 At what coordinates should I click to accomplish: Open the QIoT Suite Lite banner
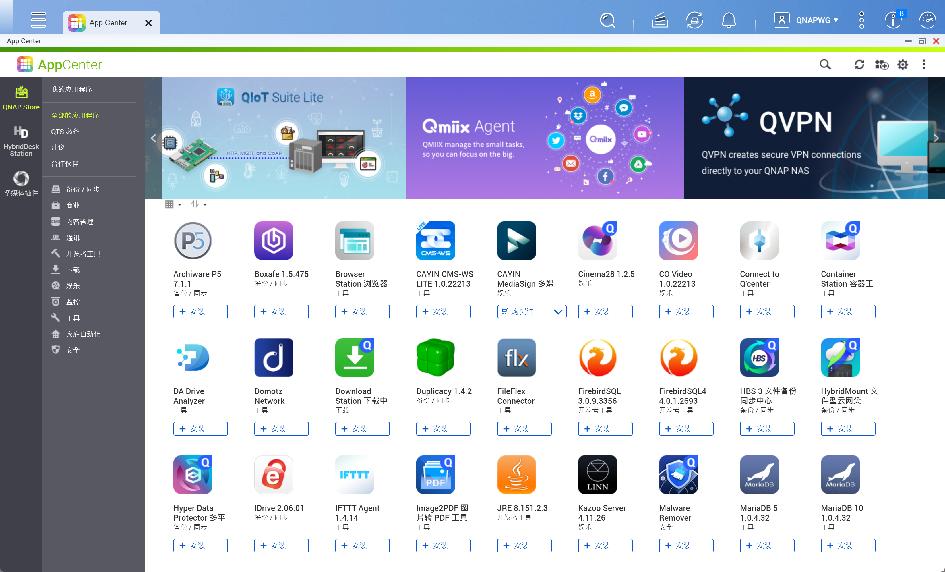pyautogui.click(x=284, y=138)
